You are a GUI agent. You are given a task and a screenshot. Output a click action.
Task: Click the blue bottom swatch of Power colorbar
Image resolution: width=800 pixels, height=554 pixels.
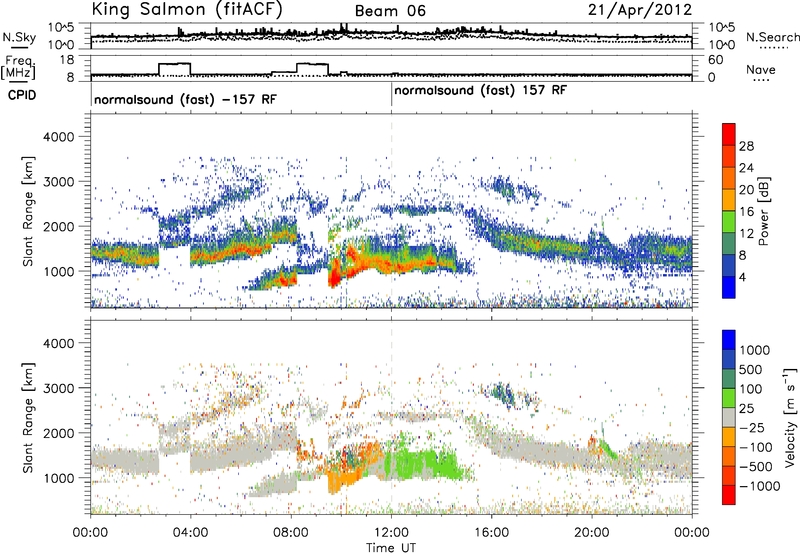[729, 287]
